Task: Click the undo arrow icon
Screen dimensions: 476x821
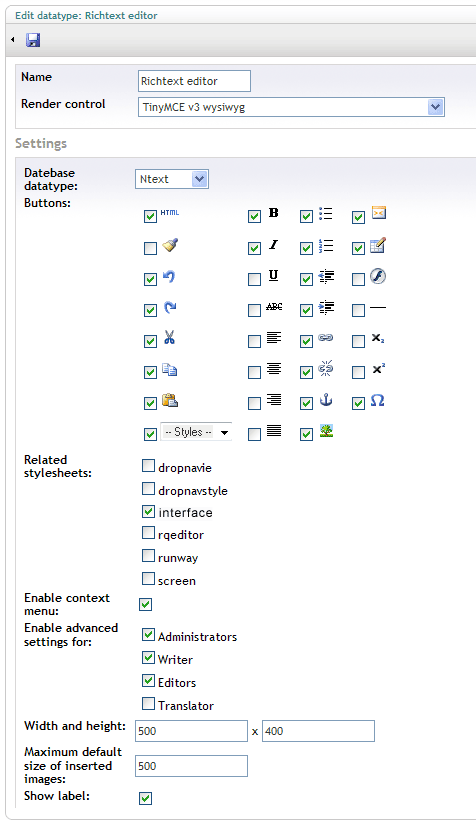Action: pos(169,276)
